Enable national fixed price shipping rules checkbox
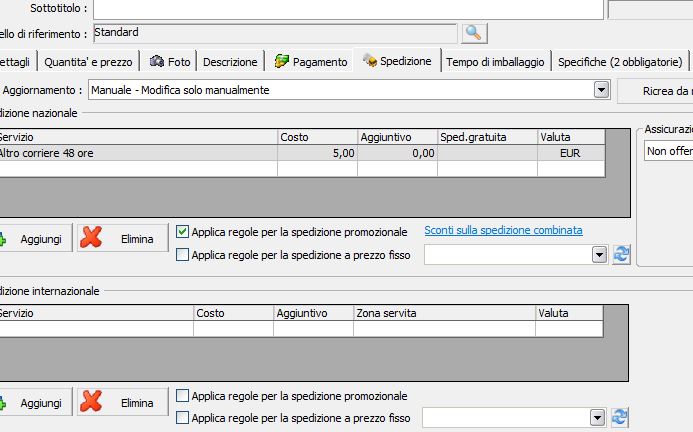The height and width of the screenshot is (432, 693). coord(183,255)
